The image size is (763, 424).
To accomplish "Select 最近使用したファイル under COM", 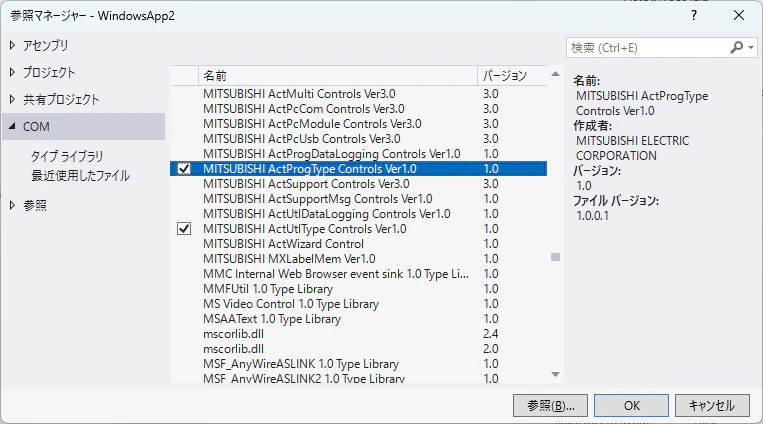I will (x=80, y=175).
